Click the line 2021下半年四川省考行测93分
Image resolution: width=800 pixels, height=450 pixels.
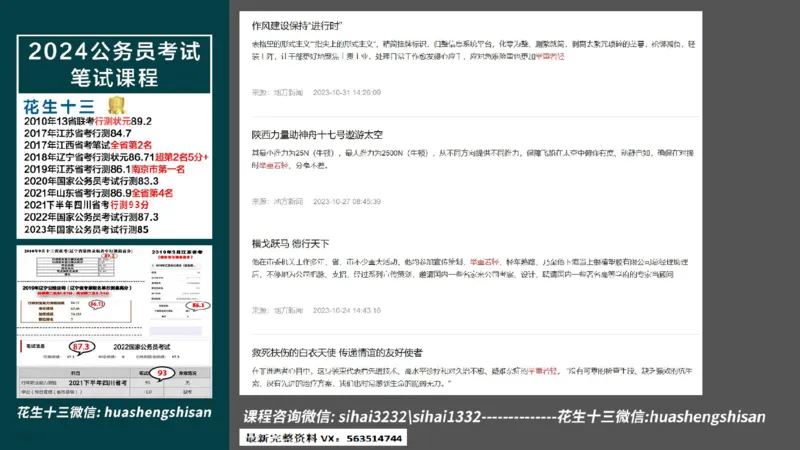(86, 205)
